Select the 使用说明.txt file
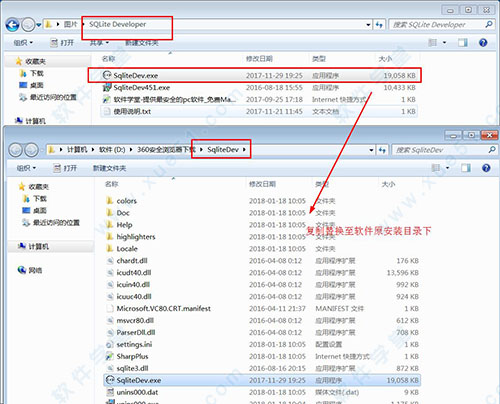The image size is (500, 404). [259, 112]
